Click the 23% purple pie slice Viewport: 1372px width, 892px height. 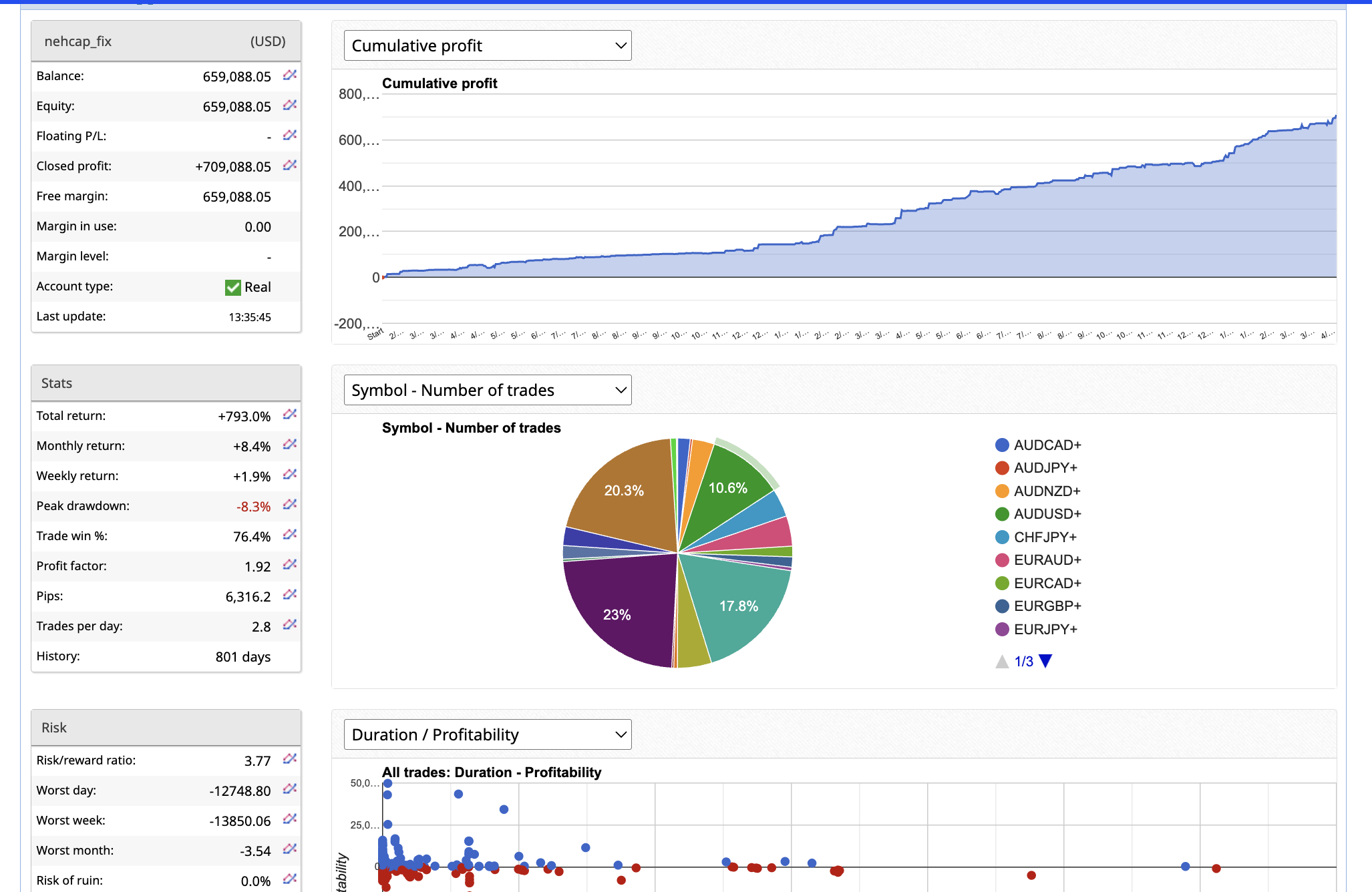pyautogui.click(x=618, y=611)
